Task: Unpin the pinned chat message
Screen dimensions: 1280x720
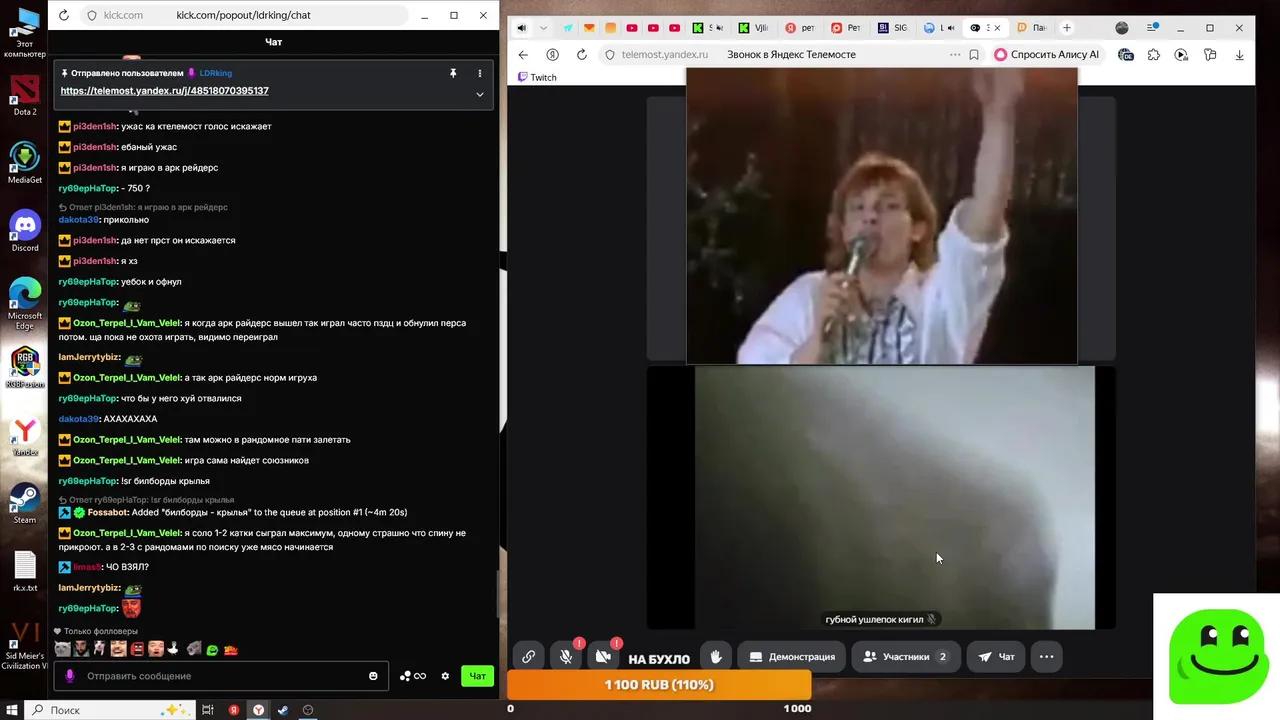Action: coord(453,73)
